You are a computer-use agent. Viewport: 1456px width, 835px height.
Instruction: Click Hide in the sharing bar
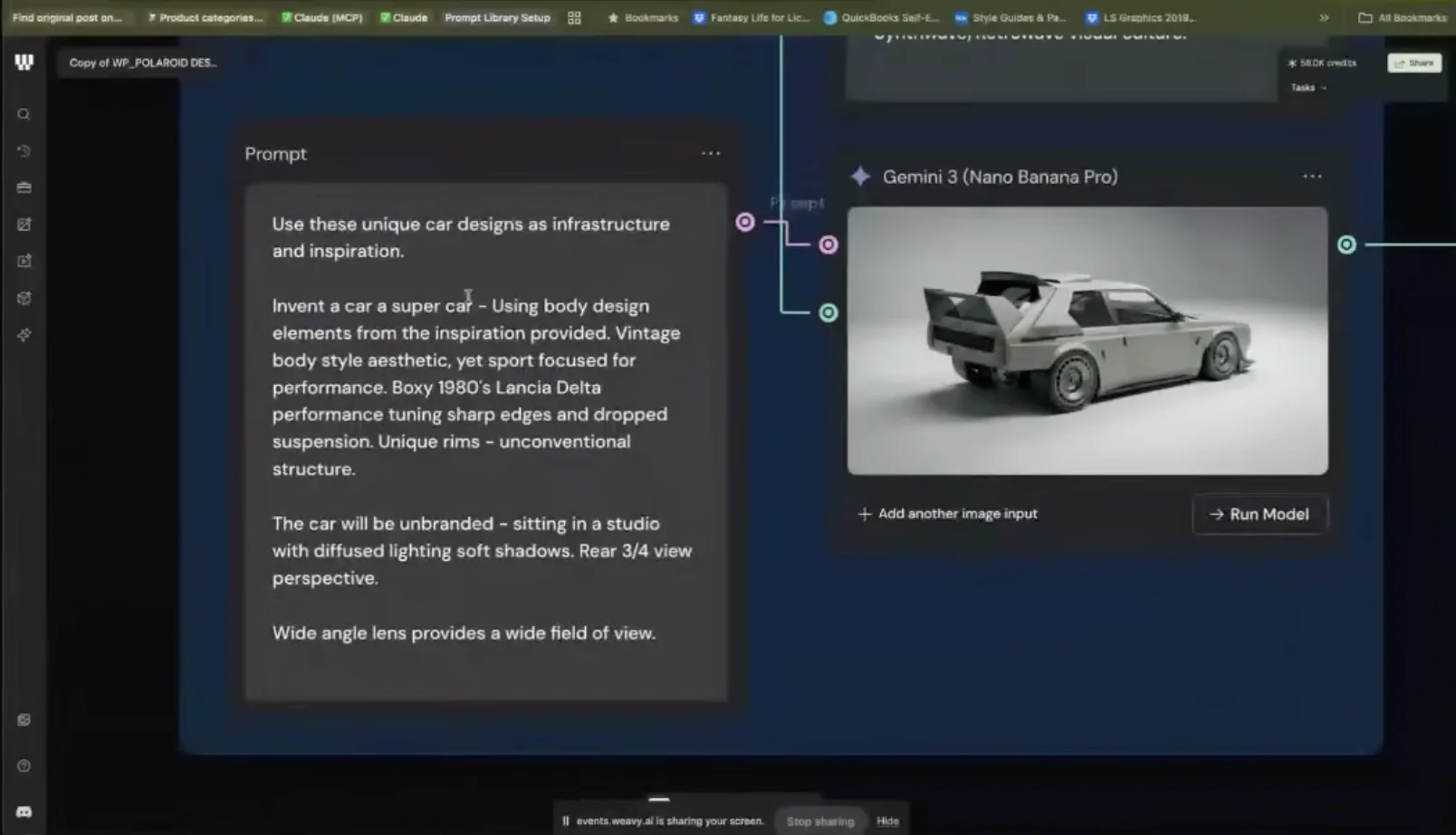pyautogui.click(x=887, y=821)
